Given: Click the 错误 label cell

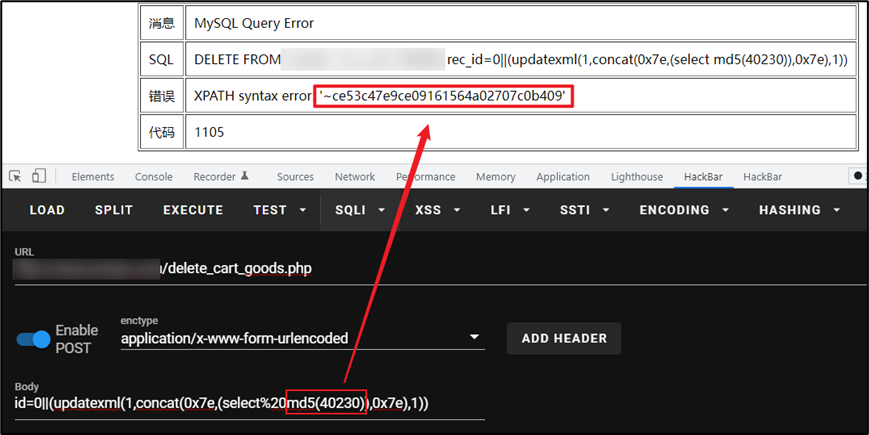Looking at the screenshot, I should [161, 96].
